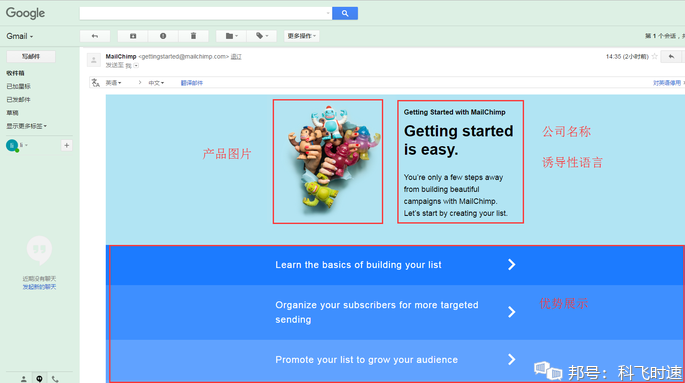Star this MailChimp email
685x383 pixels.
tap(654, 56)
